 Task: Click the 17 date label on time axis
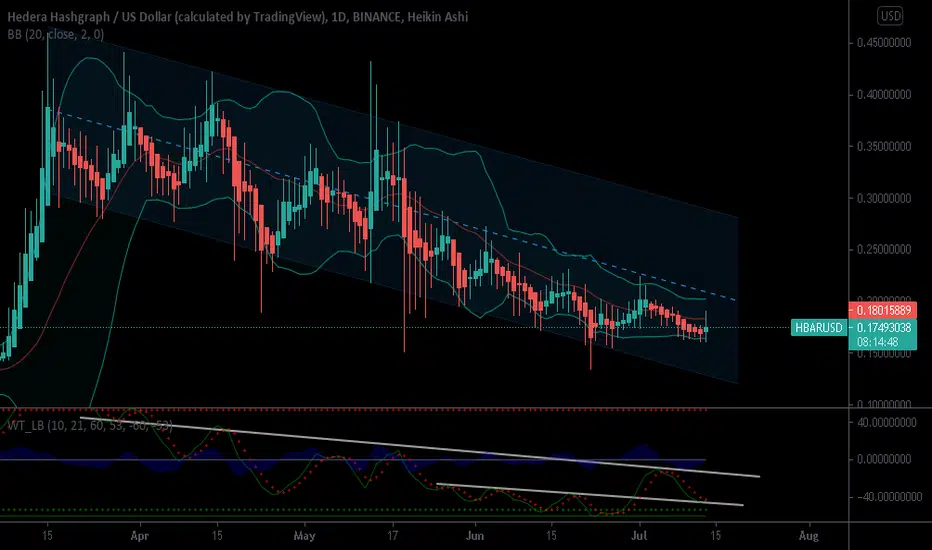tap(393, 536)
